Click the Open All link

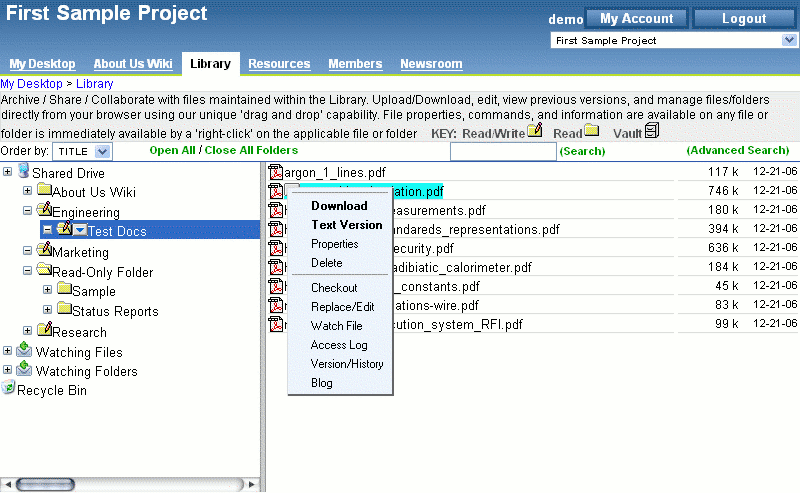click(x=172, y=151)
